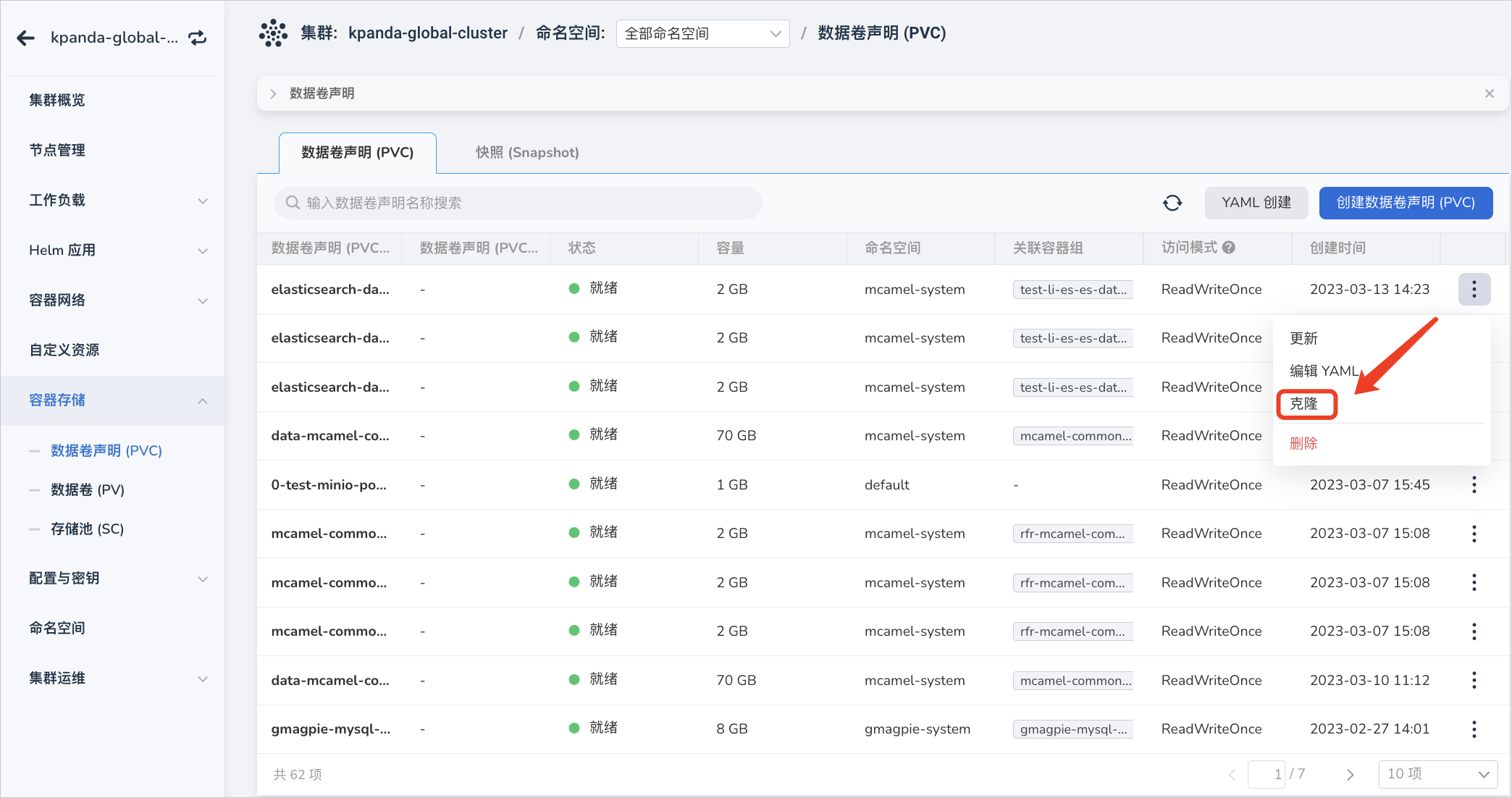This screenshot has width=1512, height=798.
Task: Select the 数据卷声明 (PVC) tab
Action: click(x=358, y=152)
